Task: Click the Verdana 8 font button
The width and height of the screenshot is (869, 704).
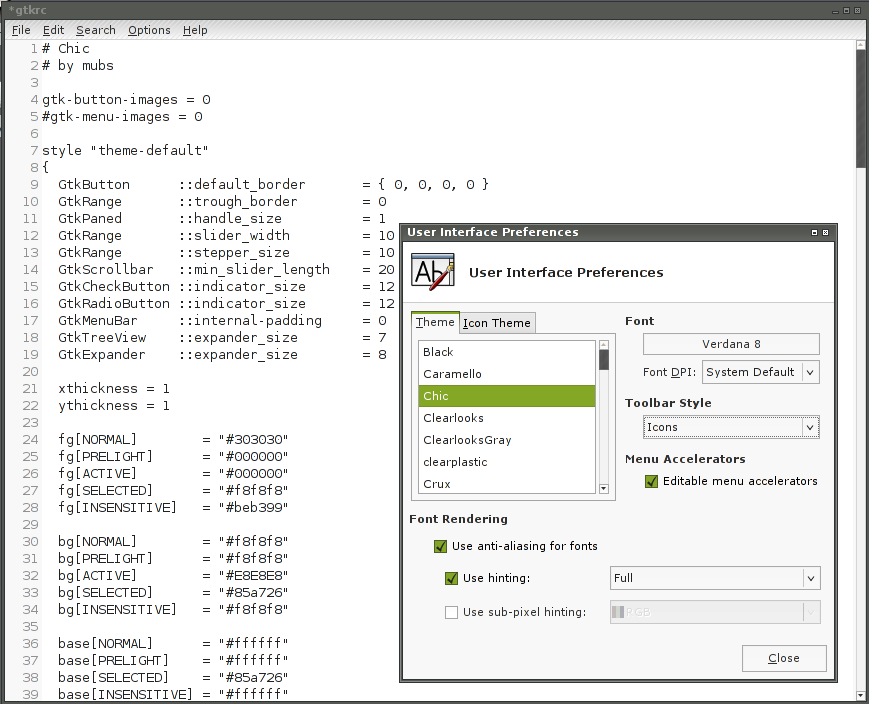Action: [x=731, y=344]
